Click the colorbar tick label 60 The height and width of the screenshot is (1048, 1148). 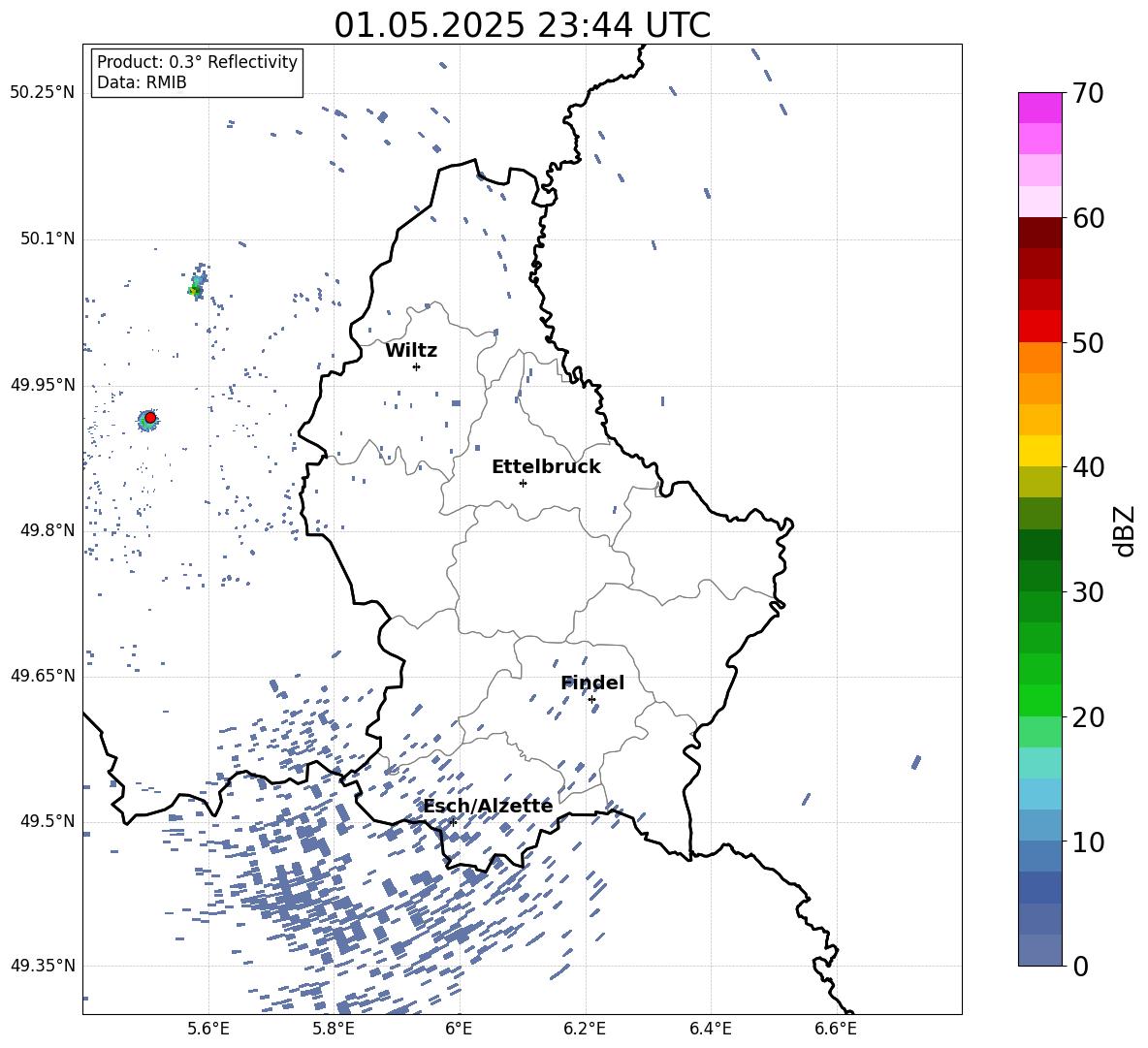[x=1088, y=218]
